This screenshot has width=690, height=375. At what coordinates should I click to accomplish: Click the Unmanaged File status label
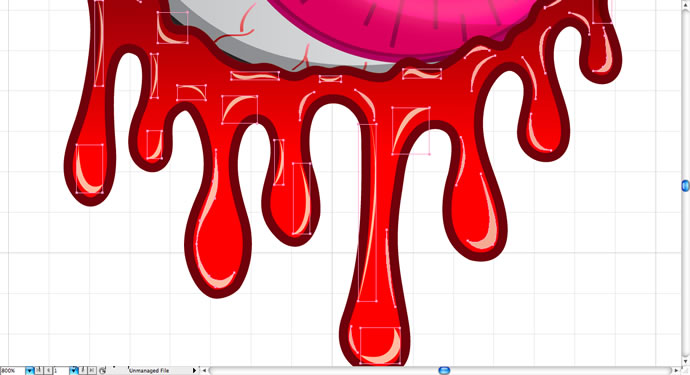pos(149,371)
